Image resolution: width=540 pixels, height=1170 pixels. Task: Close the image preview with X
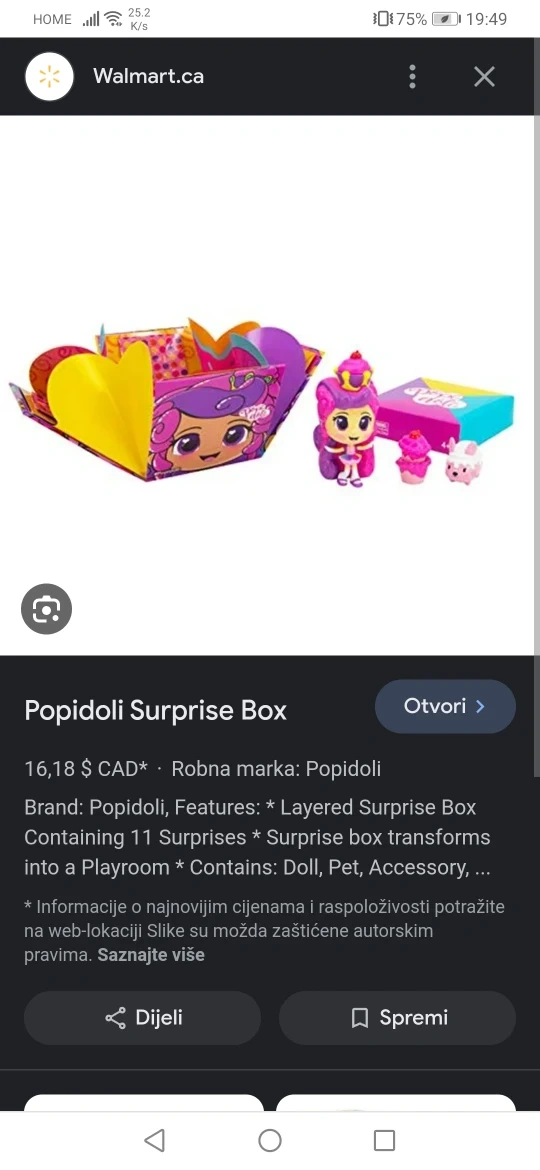coord(484,76)
